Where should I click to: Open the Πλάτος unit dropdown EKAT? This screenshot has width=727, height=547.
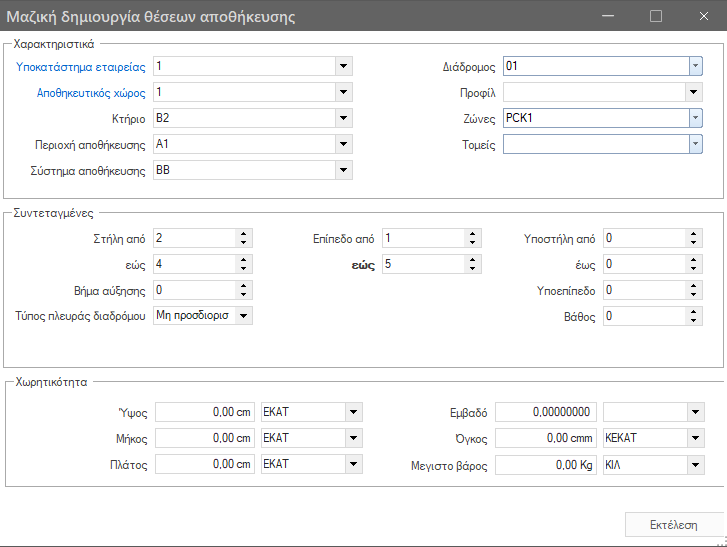[353, 464]
